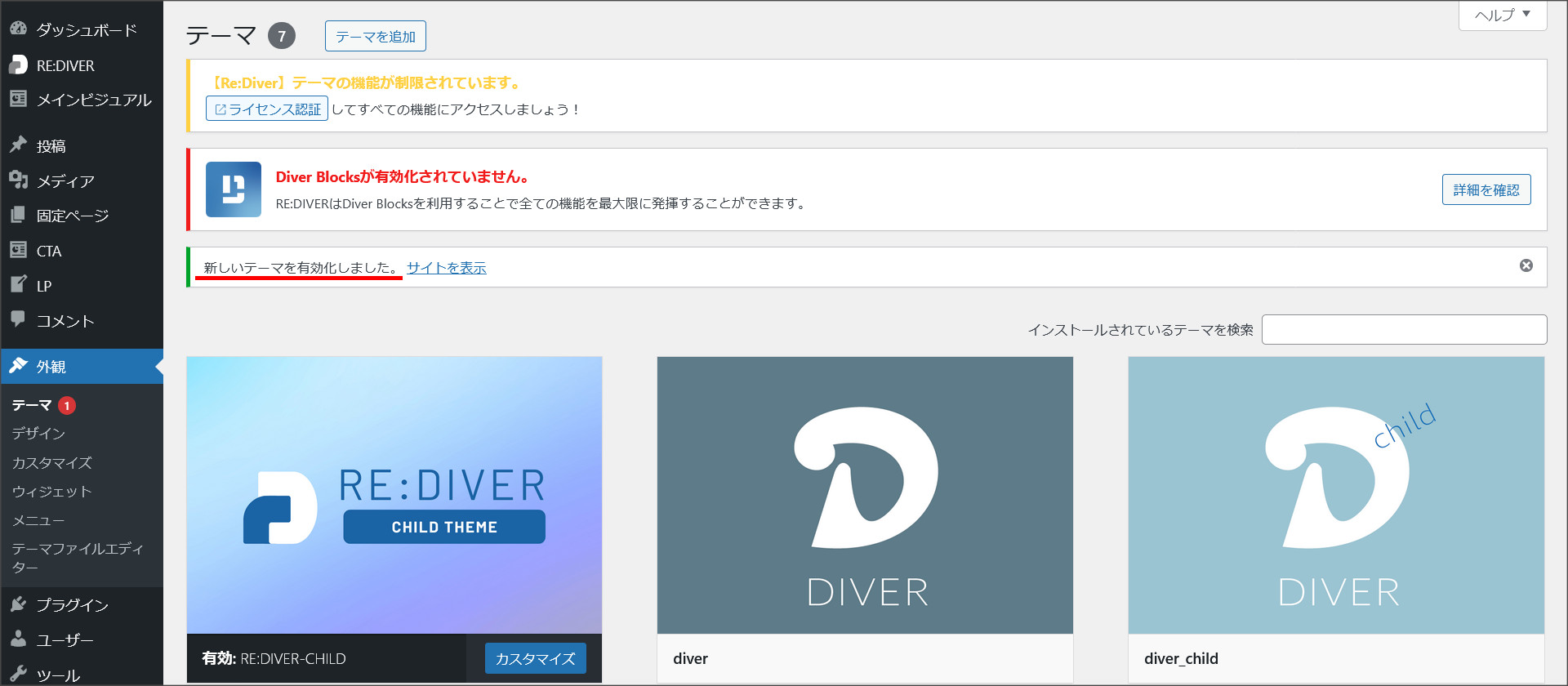The width and height of the screenshot is (1568, 686).
Task: Select the メニュー submenu entry
Action: [38, 520]
